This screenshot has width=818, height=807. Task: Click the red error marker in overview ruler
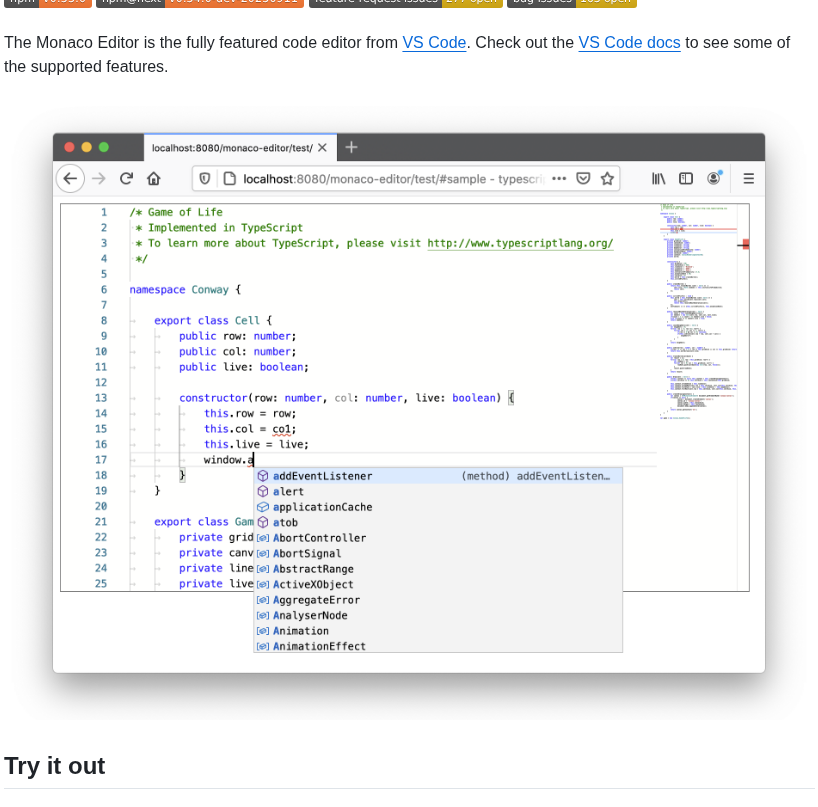(745, 244)
